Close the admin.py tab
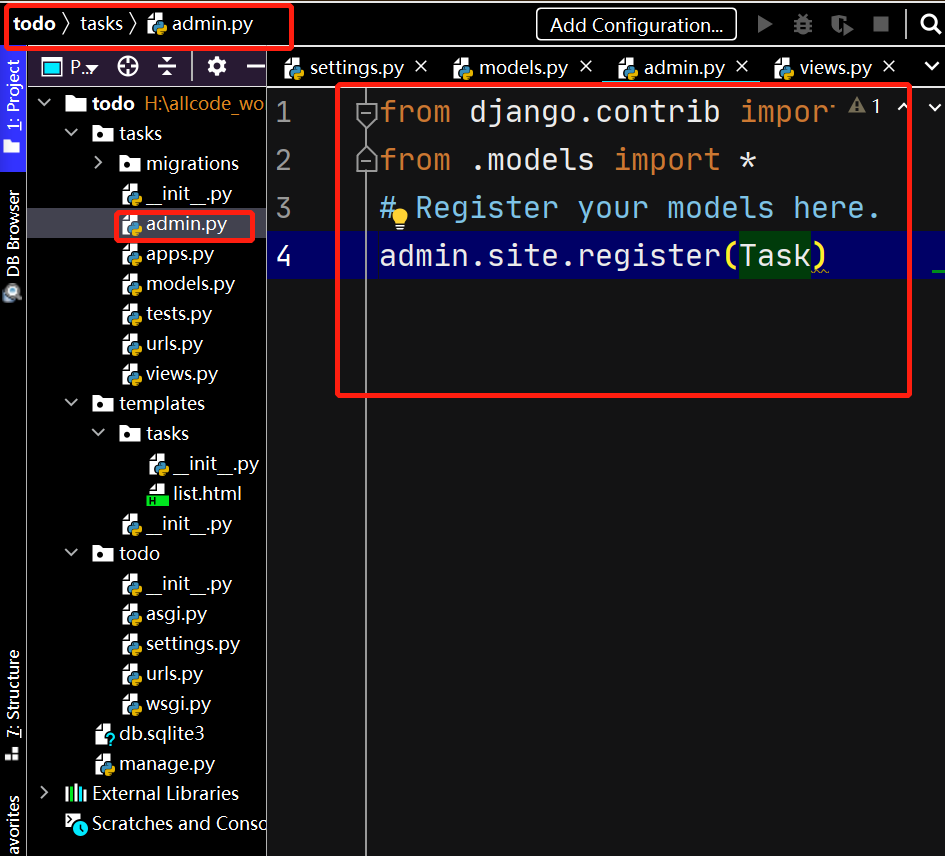945x856 pixels. tap(742, 66)
